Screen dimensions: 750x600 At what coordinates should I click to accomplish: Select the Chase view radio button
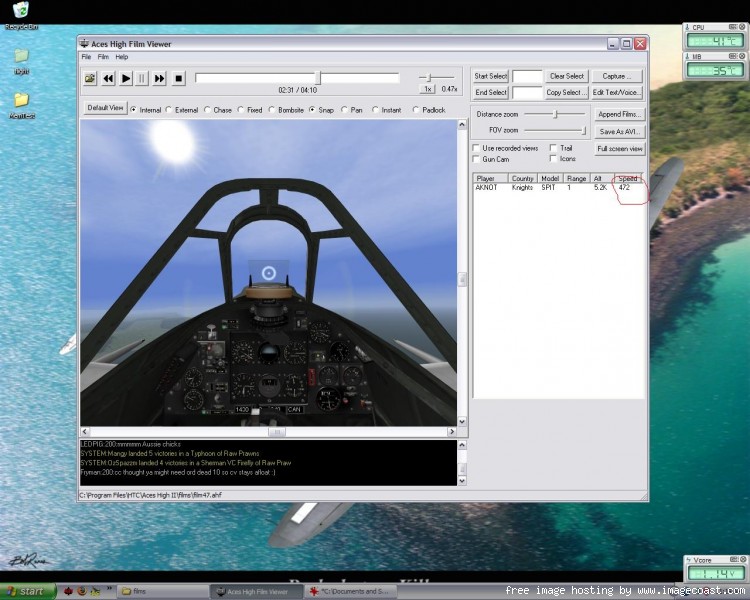click(207, 110)
